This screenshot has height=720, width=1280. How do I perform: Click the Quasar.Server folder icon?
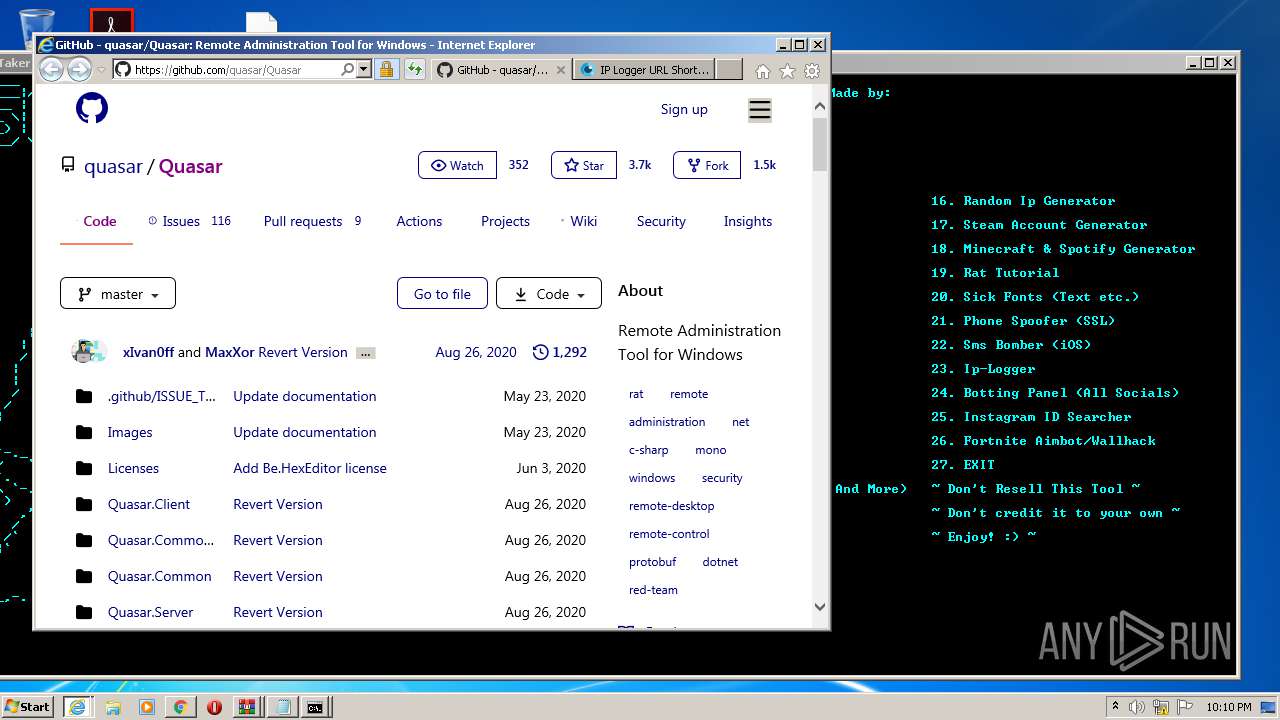[84, 612]
